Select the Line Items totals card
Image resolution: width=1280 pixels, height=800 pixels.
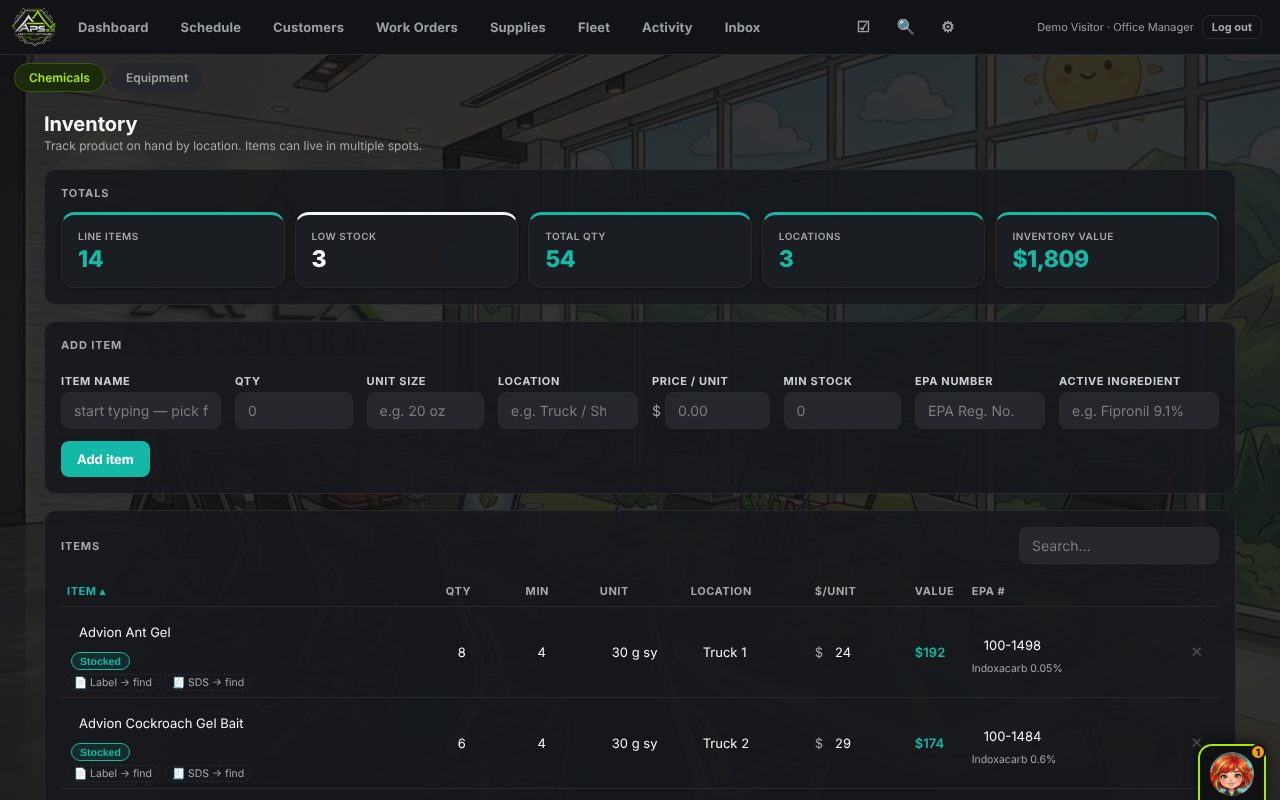tap(173, 250)
